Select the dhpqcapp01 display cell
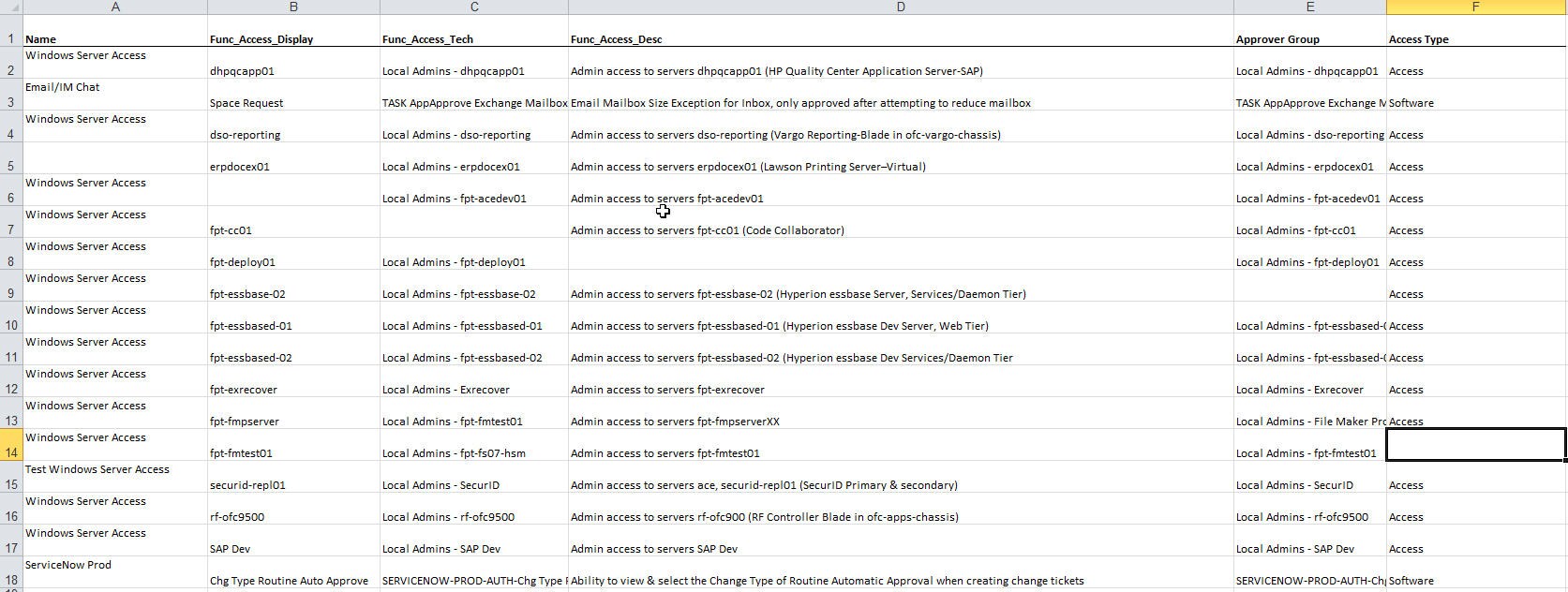Image resolution: width=1568 pixels, height=592 pixels. [293, 63]
